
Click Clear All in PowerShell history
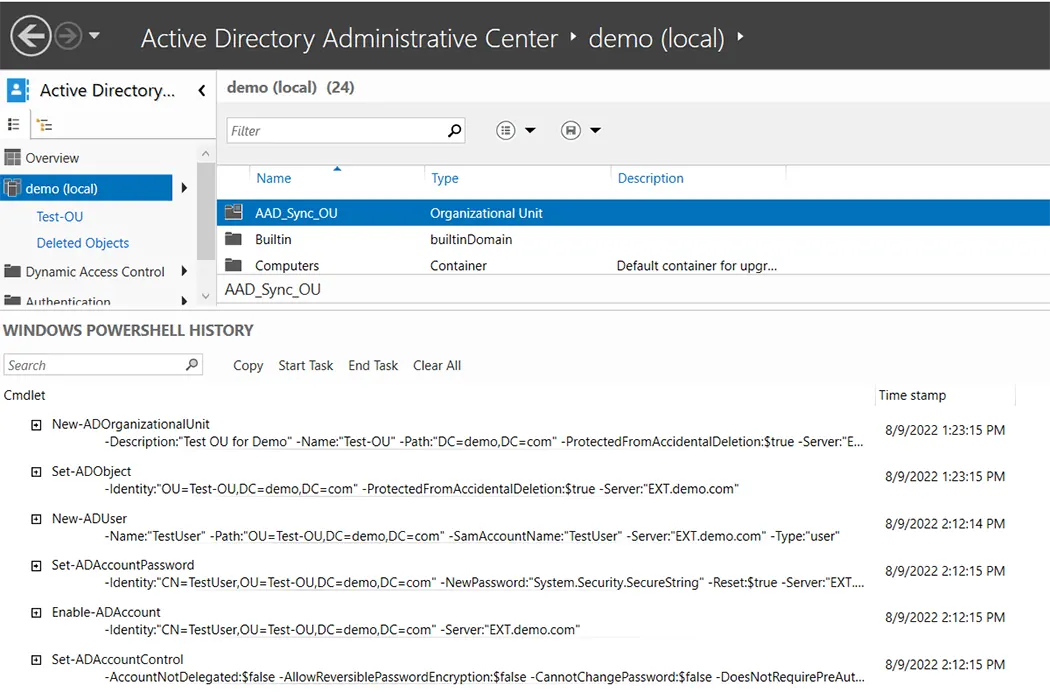437,366
